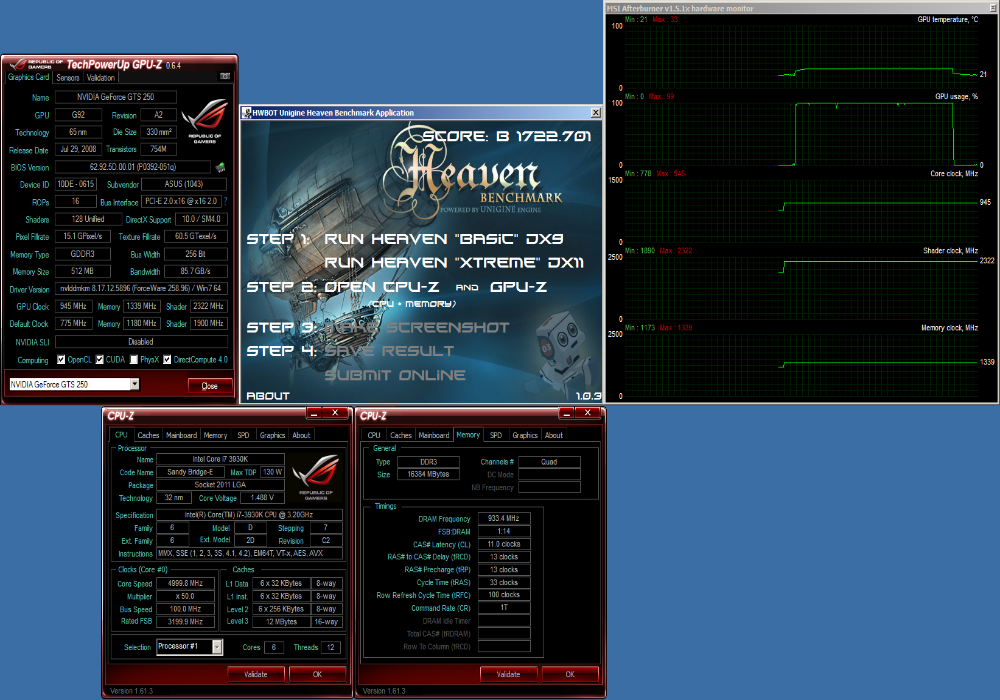Select GPU-Z Graphics Card tab

point(28,77)
